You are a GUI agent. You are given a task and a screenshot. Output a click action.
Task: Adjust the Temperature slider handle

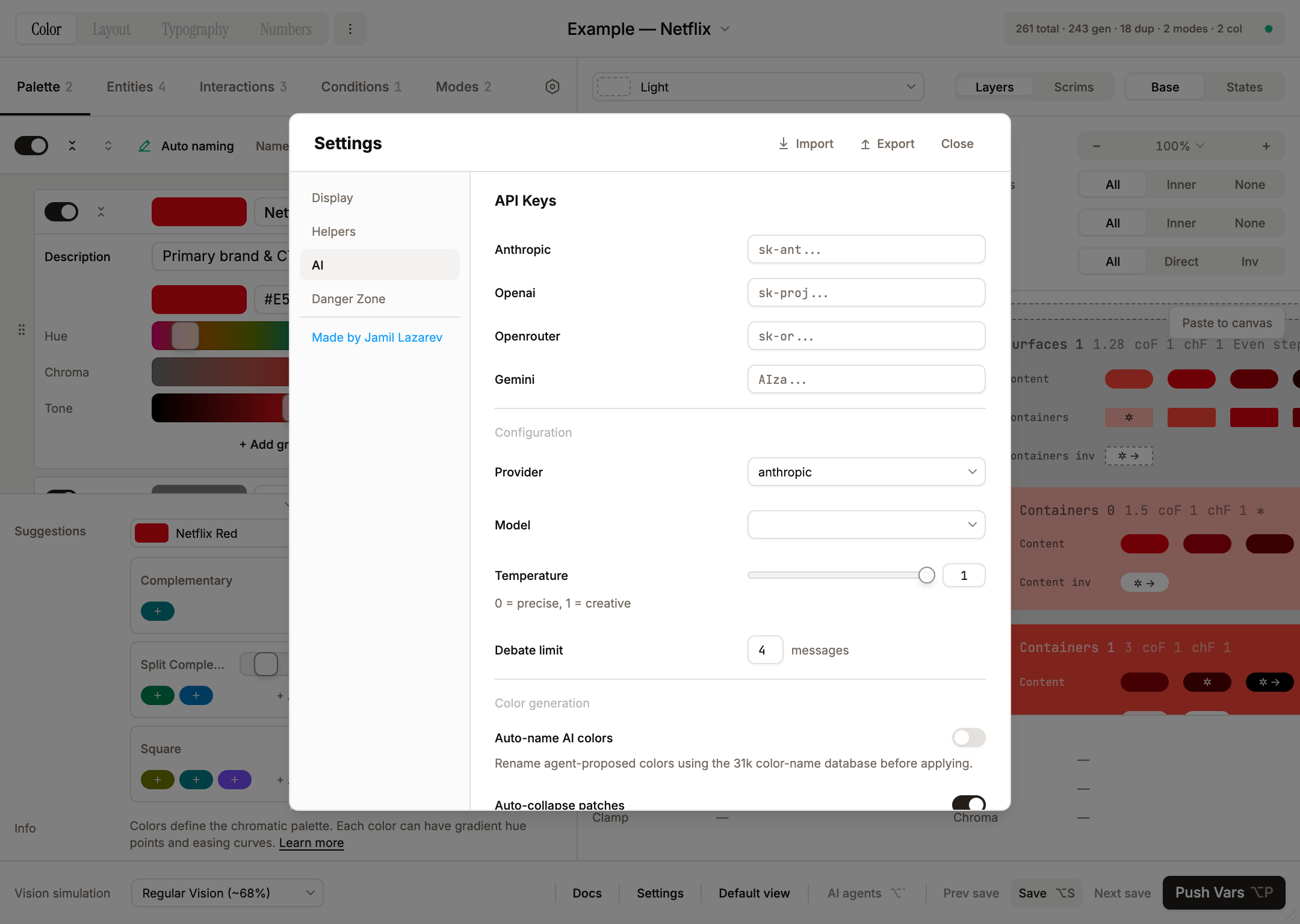pos(927,575)
